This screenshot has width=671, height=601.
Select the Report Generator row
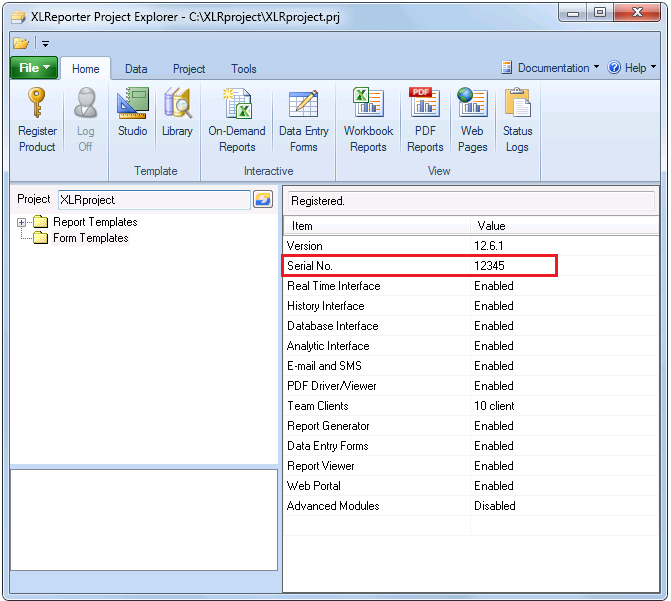(471, 426)
